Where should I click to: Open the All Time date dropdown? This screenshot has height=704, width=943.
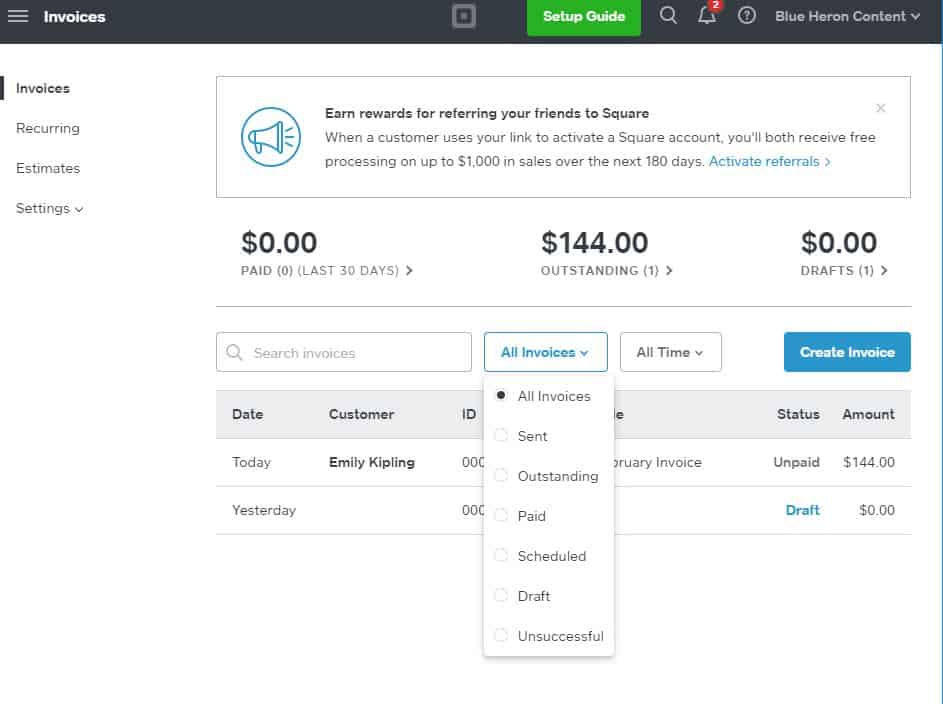671,352
